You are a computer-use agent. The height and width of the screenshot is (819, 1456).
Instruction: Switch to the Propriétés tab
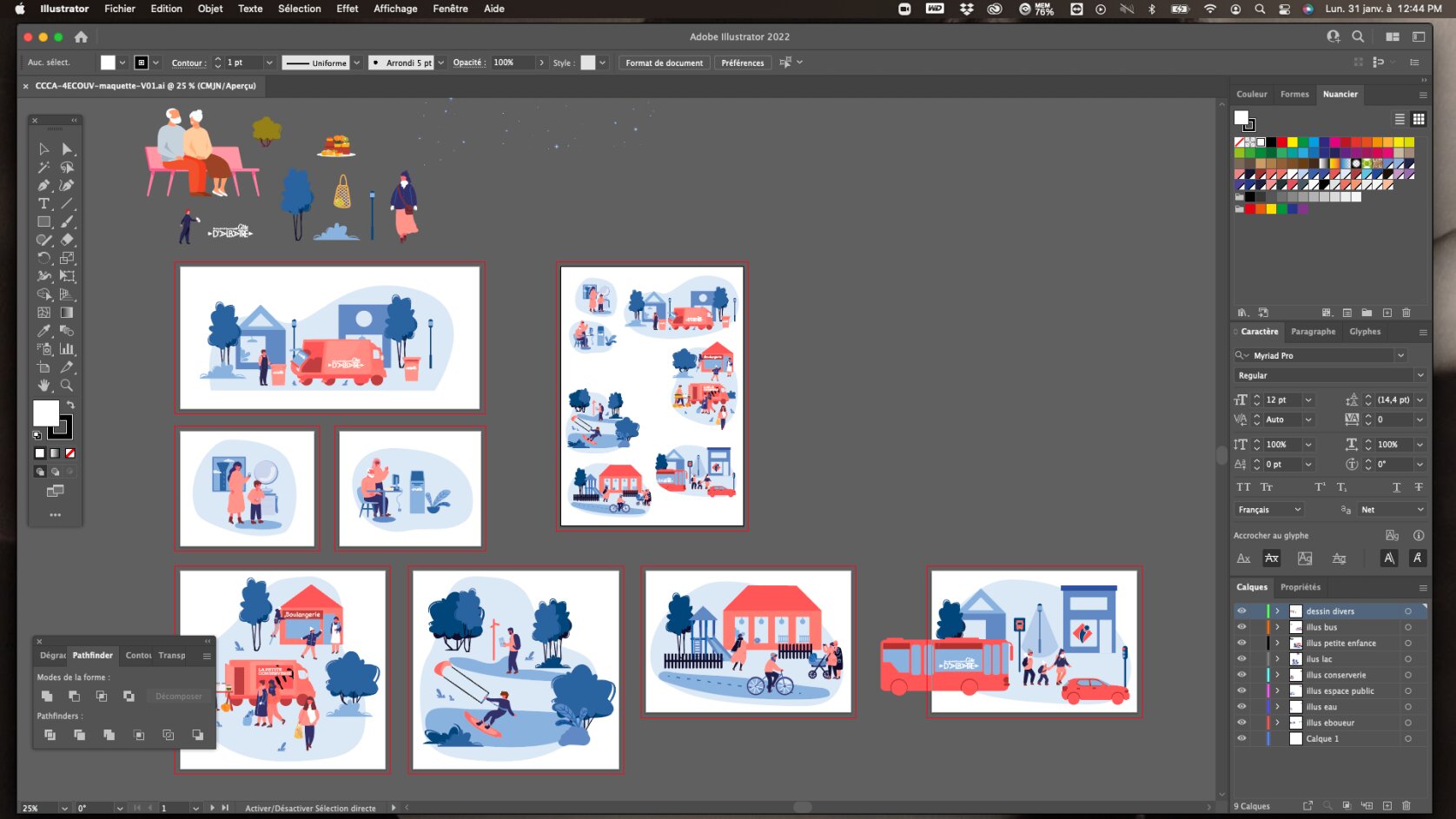(x=1300, y=587)
